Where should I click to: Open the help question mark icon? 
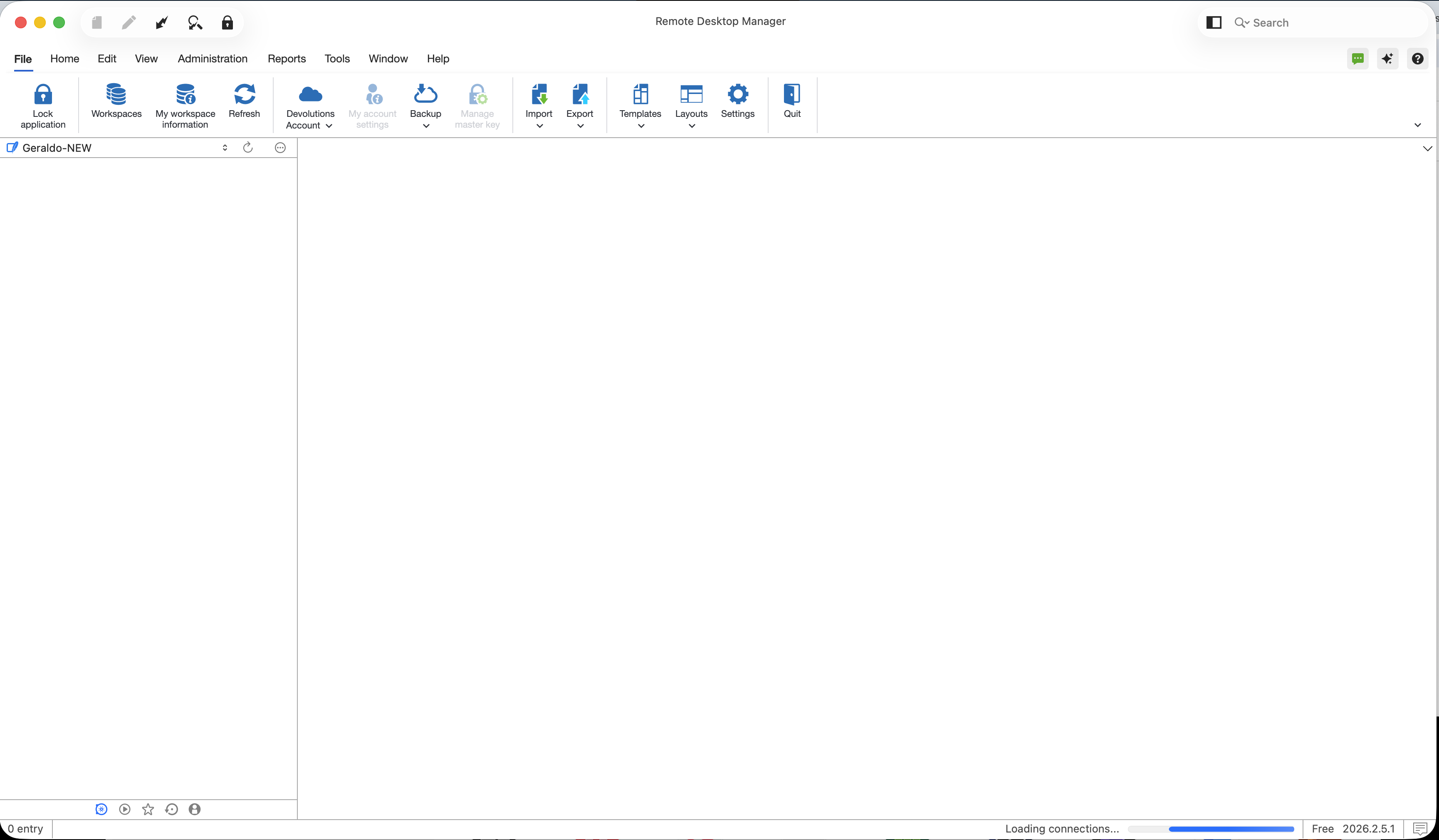[1418, 58]
